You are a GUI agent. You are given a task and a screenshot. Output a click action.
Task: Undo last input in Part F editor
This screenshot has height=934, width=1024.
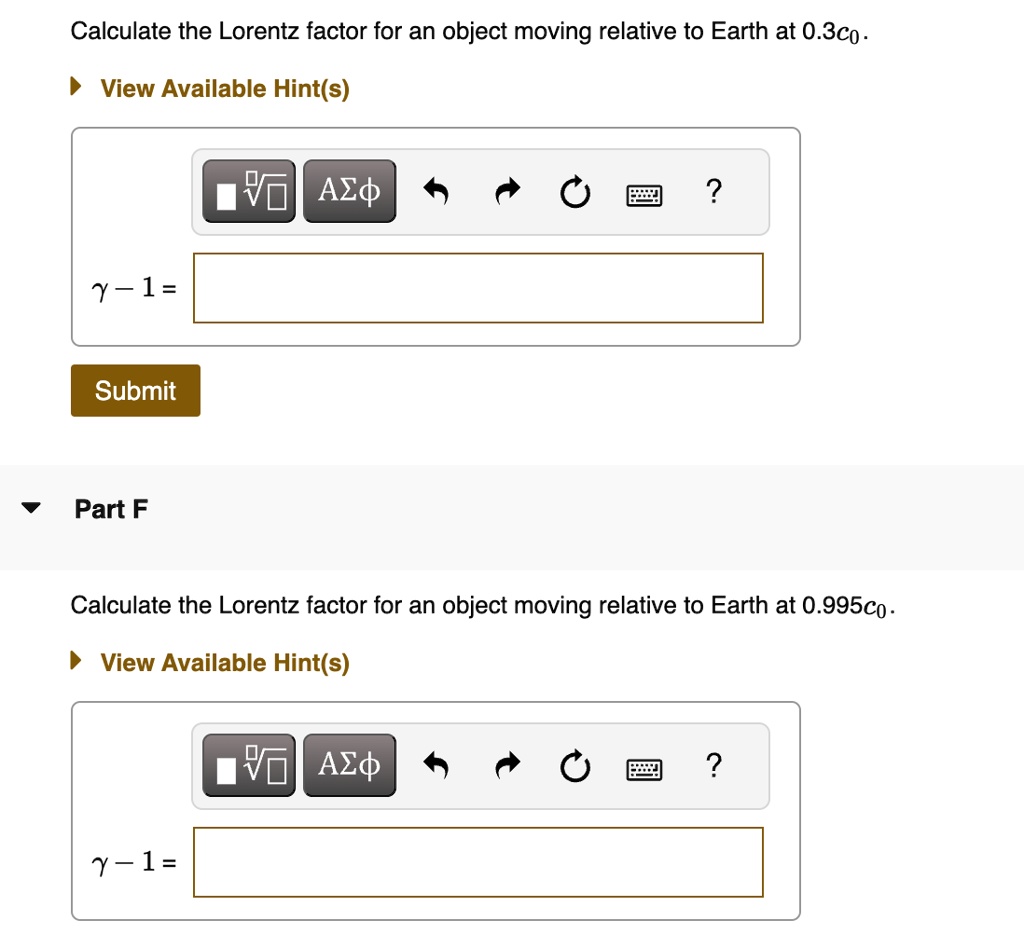click(436, 765)
